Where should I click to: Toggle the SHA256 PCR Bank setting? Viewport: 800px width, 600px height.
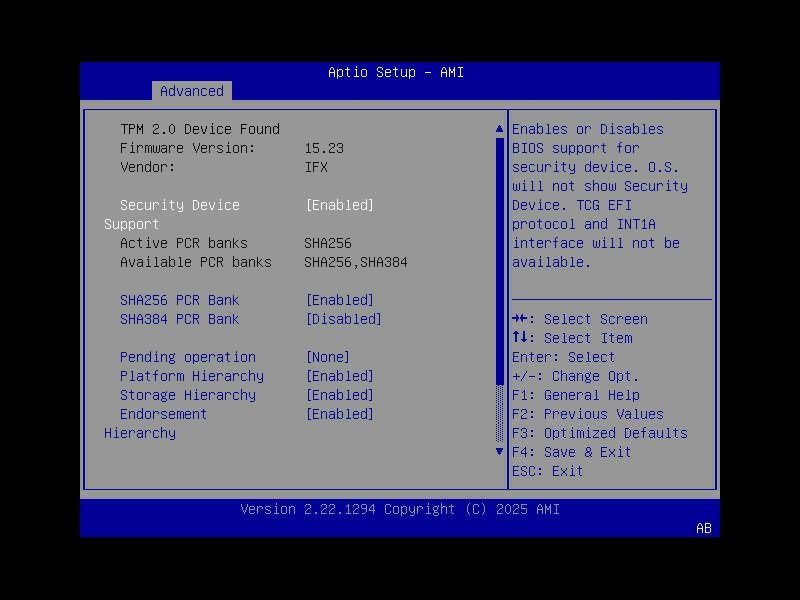[340, 300]
